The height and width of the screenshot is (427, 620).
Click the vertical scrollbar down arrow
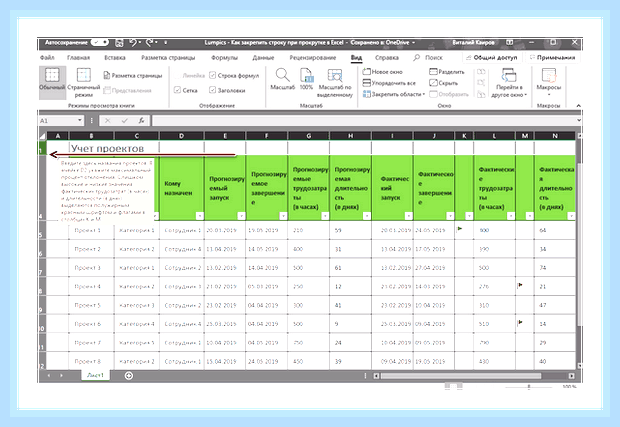(579, 366)
